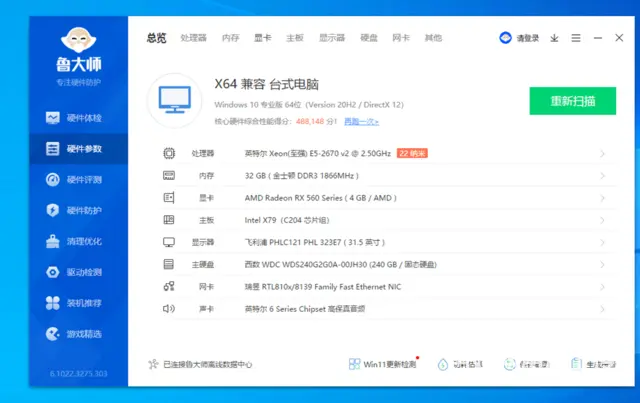Viewport: 640px width, 403px height.
Task: Click the 声卡 speaker icon
Action: pyautogui.click(x=169, y=309)
